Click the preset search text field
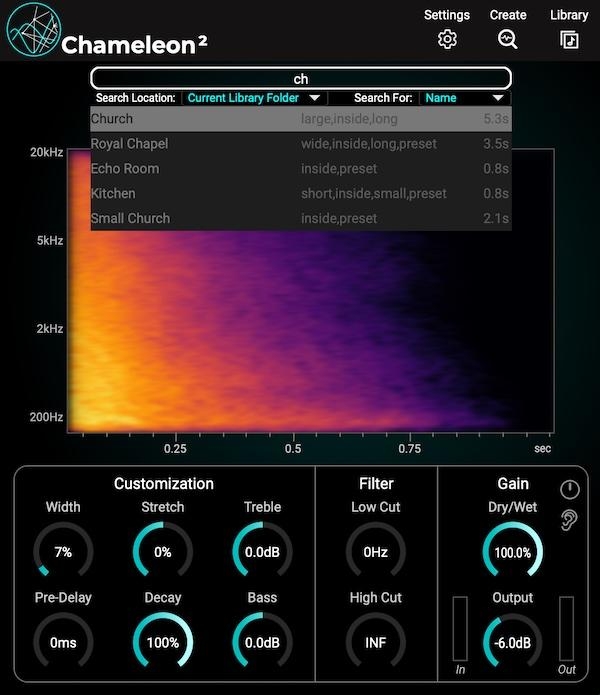 pyautogui.click(x=300, y=78)
